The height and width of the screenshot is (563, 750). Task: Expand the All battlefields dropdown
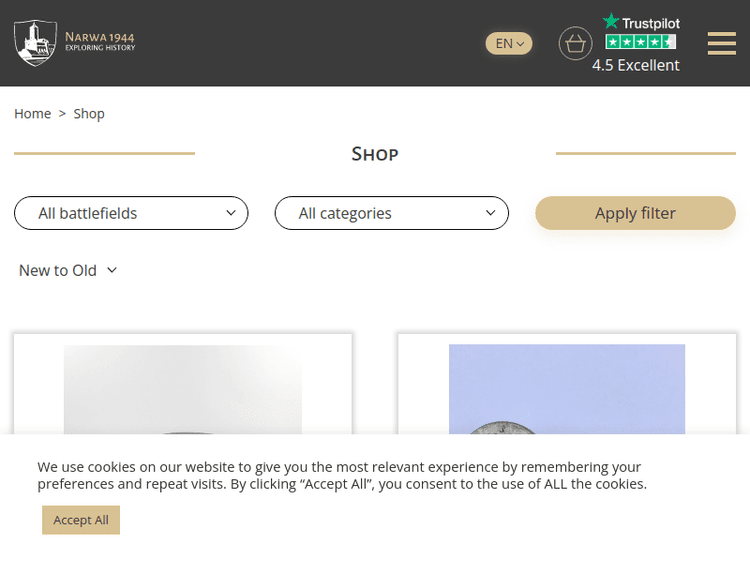(x=130, y=213)
